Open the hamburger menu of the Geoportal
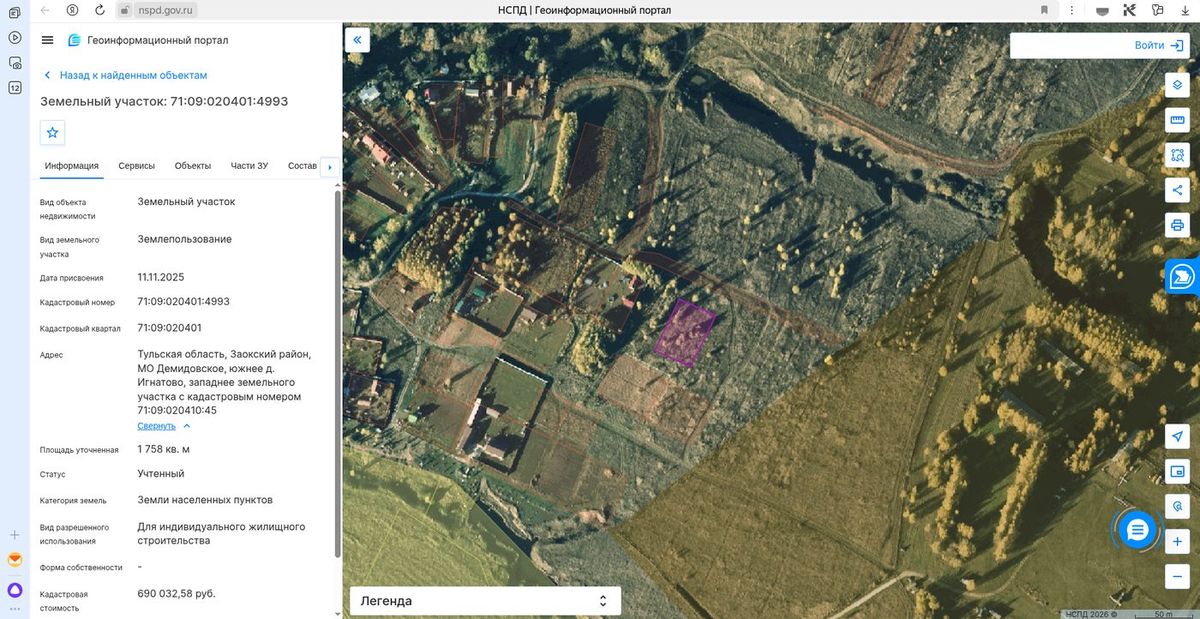1200x619 pixels. 47,40
